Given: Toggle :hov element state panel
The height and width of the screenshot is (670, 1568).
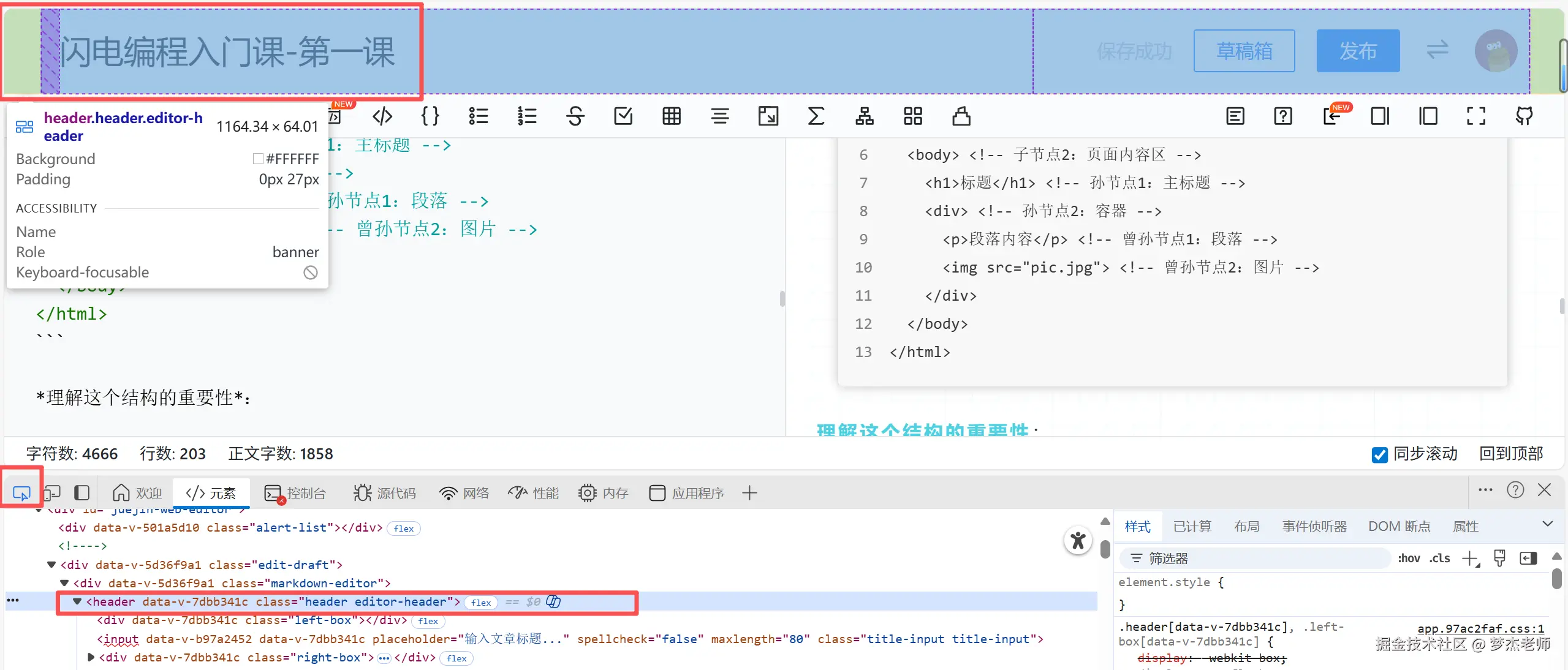Looking at the screenshot, I should click(x=1409, y=558).
